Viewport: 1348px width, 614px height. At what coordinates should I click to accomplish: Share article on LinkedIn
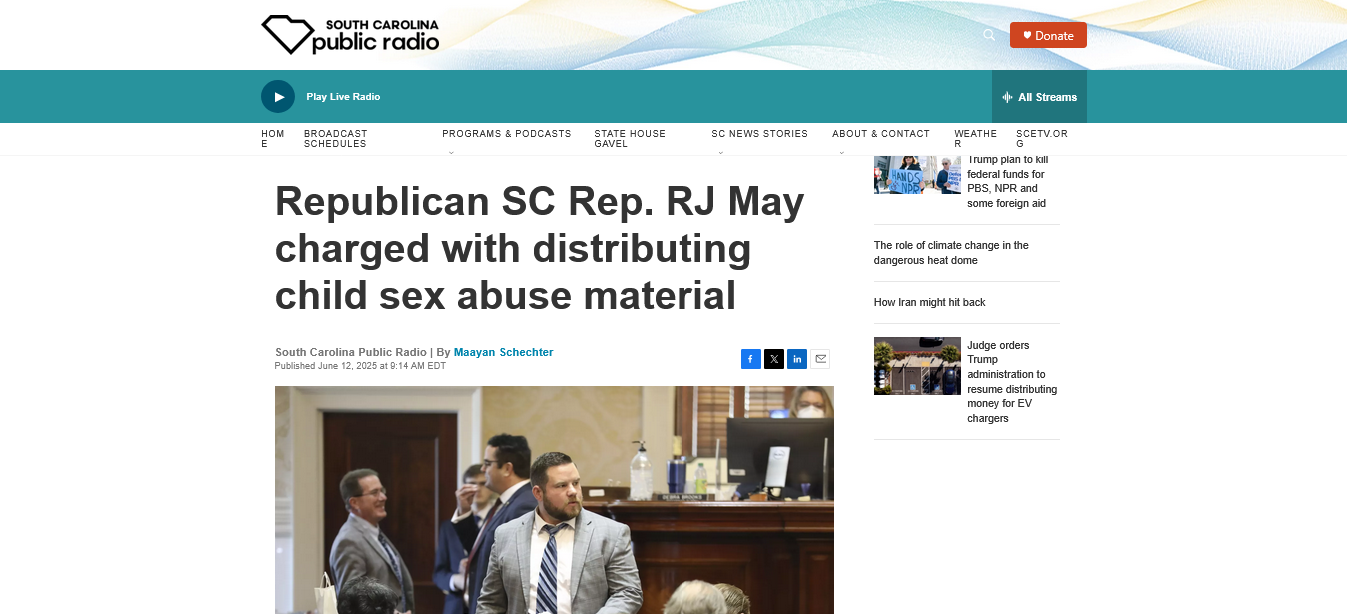tap(797, 359)
